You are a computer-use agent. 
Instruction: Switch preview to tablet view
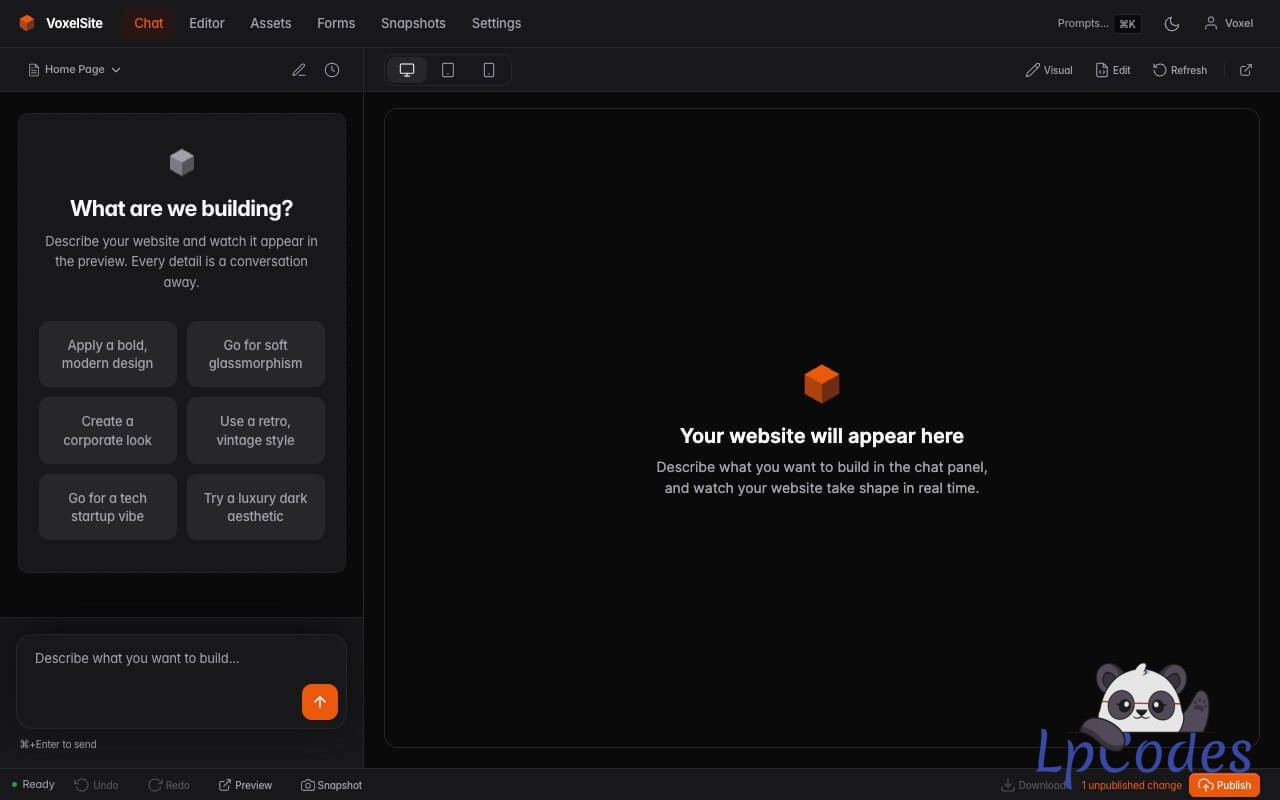click(x=448, y=70)
